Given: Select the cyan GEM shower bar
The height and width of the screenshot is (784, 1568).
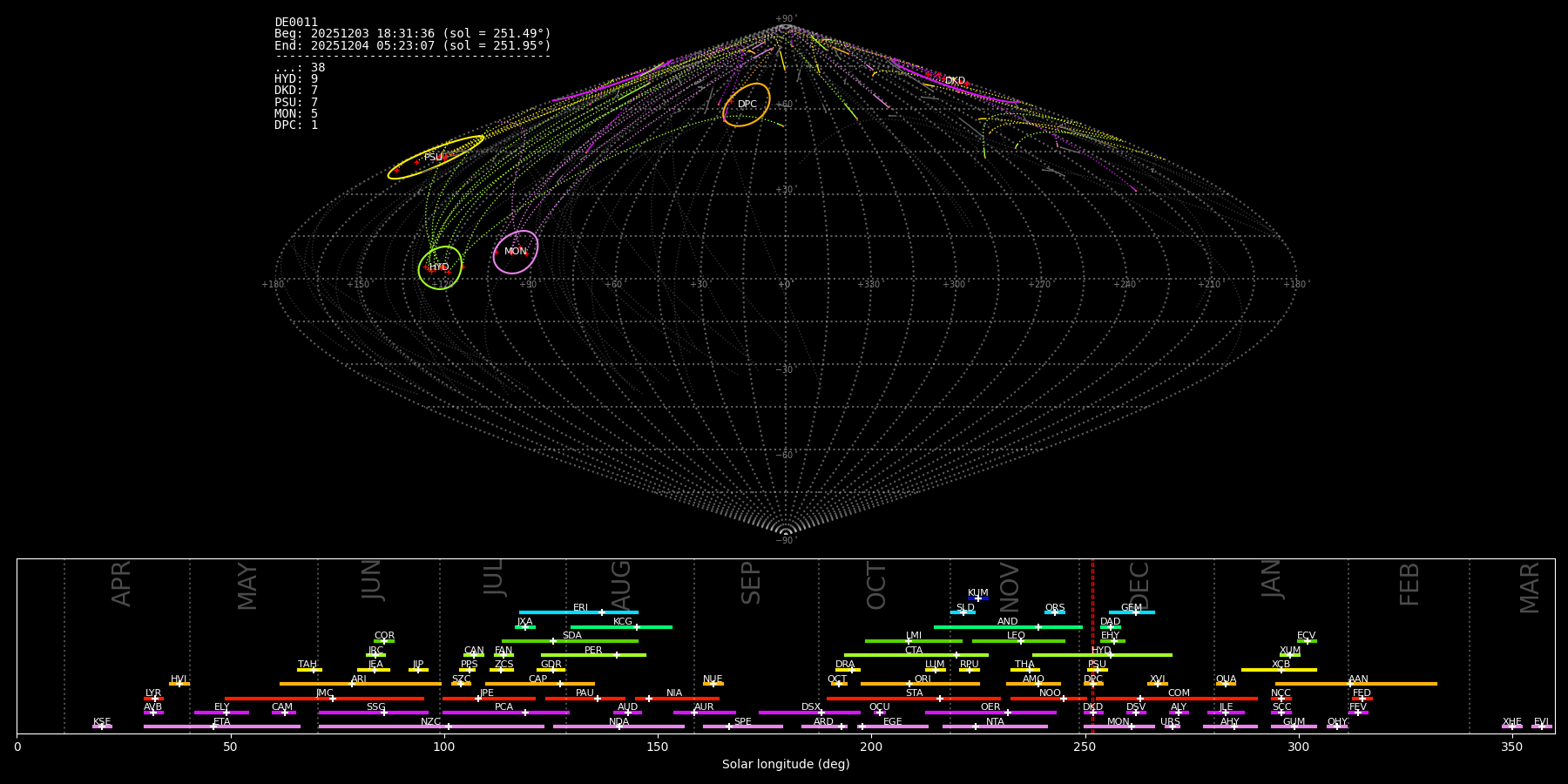Looking at the screenshot, I should click(x=1132, y=612).
